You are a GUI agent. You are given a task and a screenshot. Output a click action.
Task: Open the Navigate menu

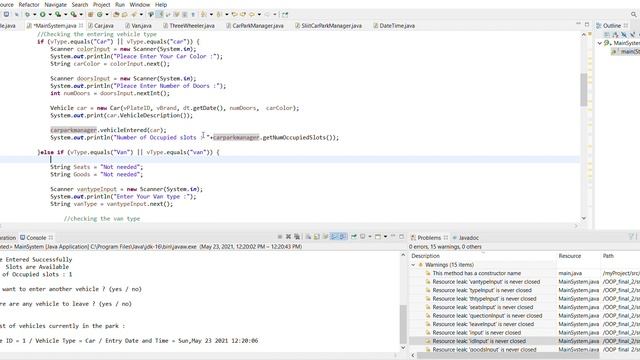pos(56,4)
